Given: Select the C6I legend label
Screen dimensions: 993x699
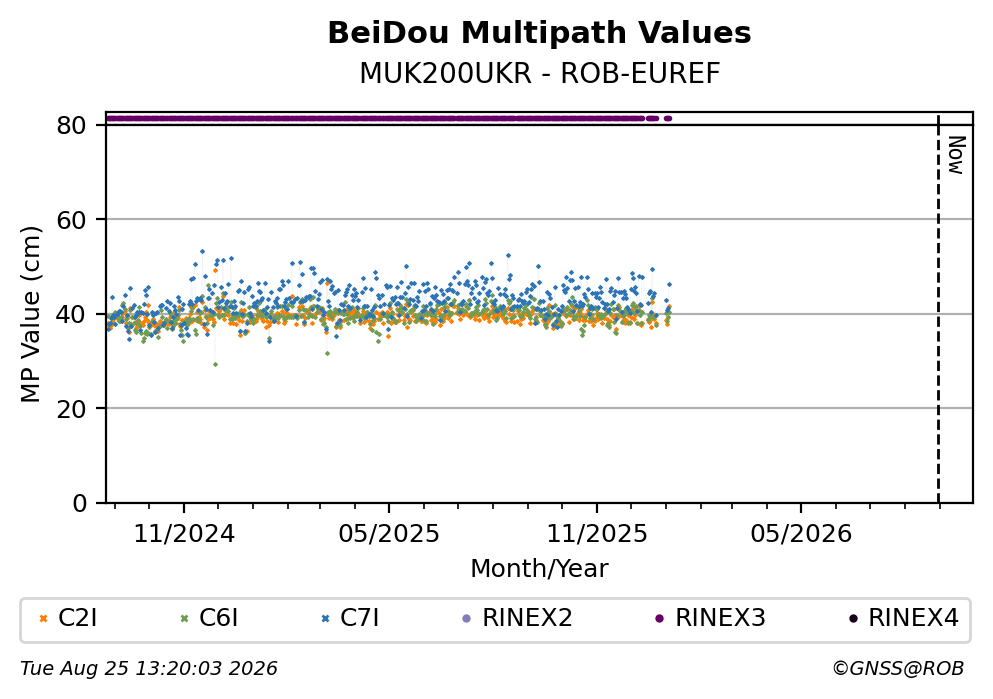Looking at the screenshot, I should (x=218, y=618).
